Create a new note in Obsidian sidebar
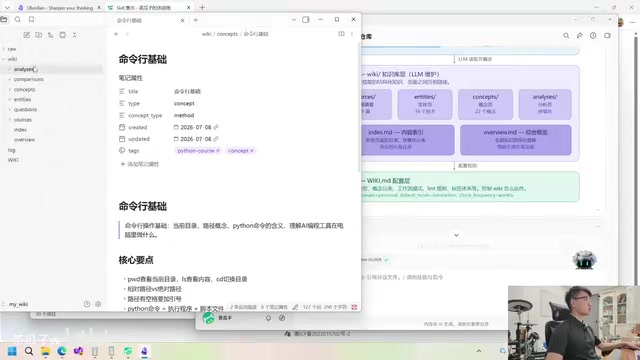640x360 pixels. (x=27, y=35)
